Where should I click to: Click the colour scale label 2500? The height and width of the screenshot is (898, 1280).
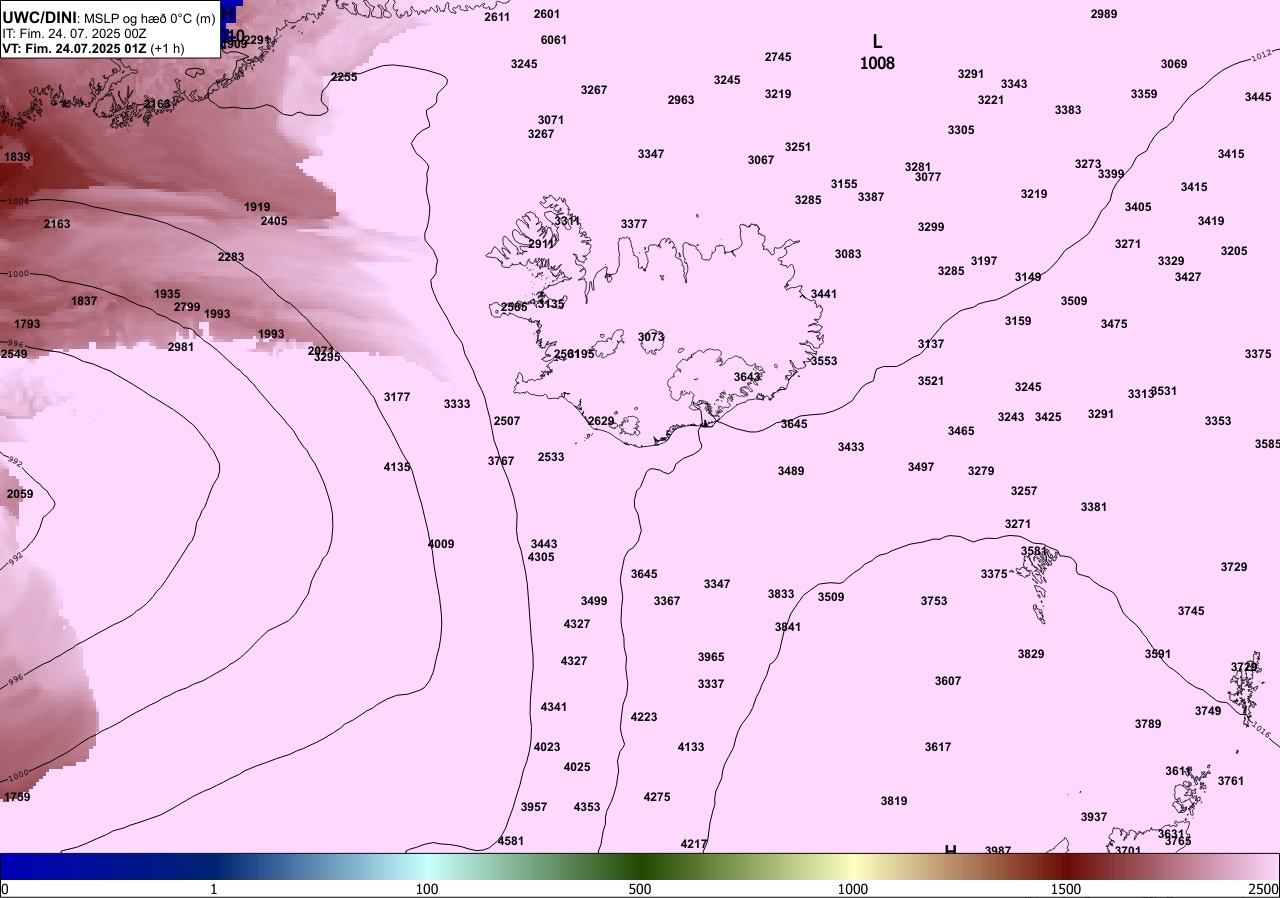coord(1264,889)
